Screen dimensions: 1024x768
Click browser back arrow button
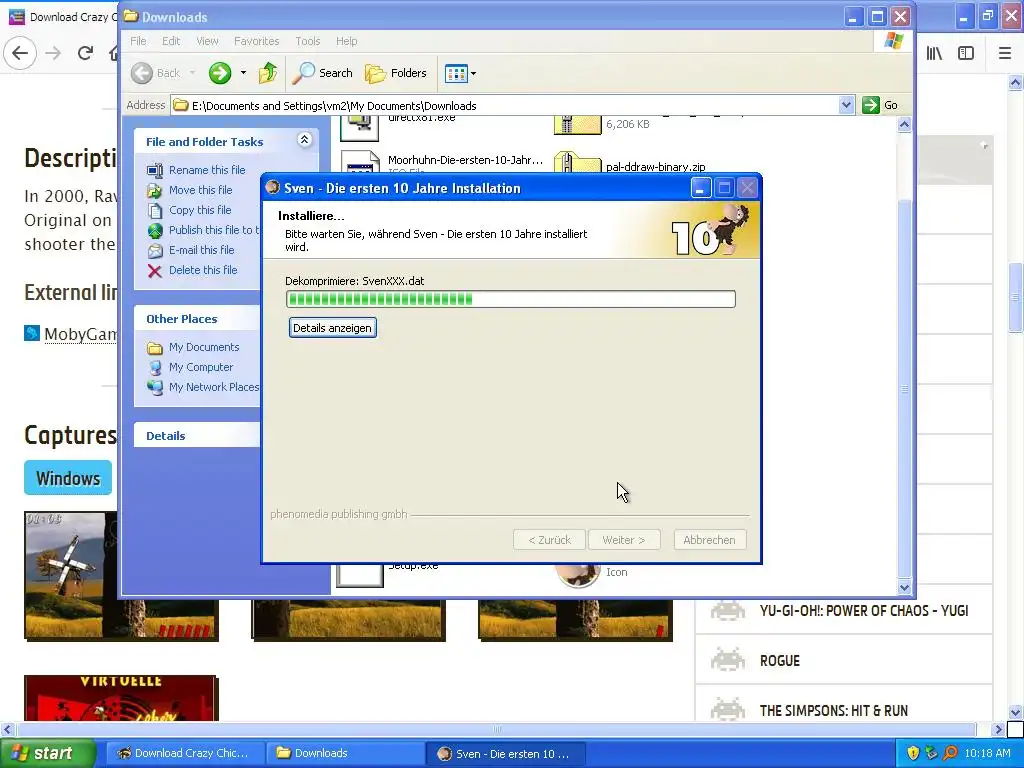pyautogui.click(x=20, y=53)
